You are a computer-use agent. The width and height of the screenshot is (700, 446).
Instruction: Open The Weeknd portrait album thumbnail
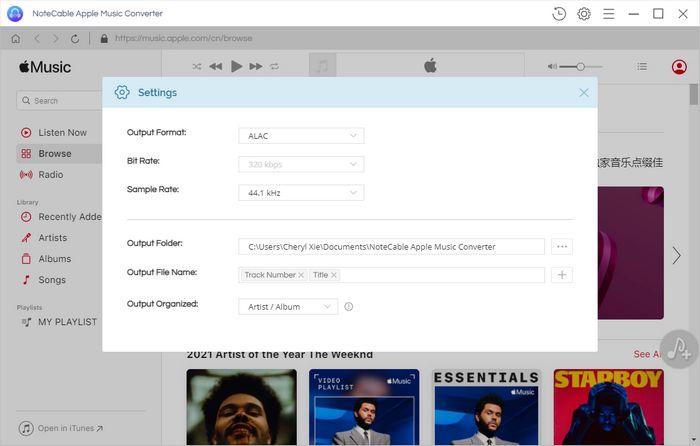242,407
